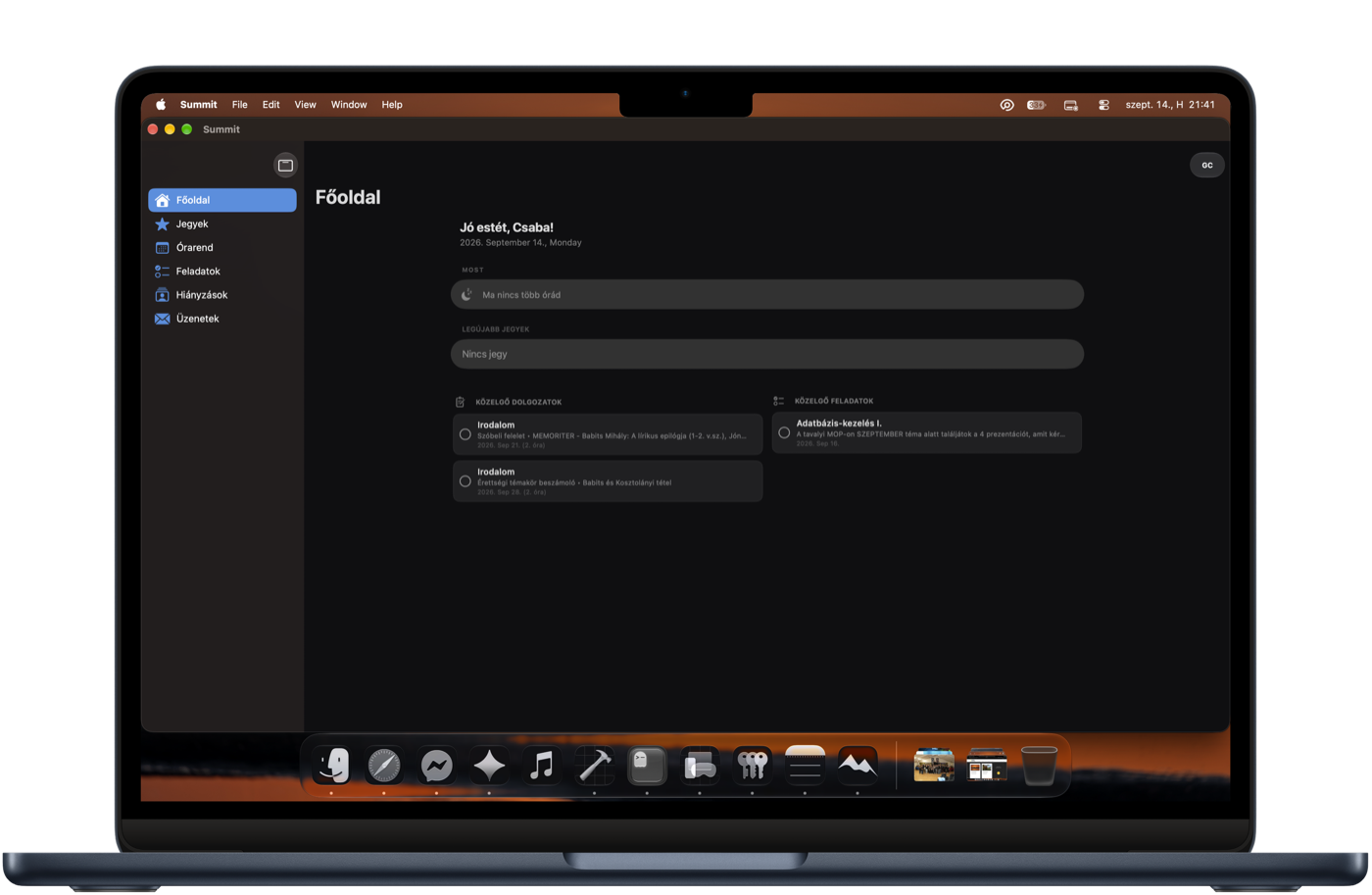The height and width of the screenshot is (895, 1372).
Task: Check off Adatbázis-kezelés I. task circle
Action: click(784, 432)
